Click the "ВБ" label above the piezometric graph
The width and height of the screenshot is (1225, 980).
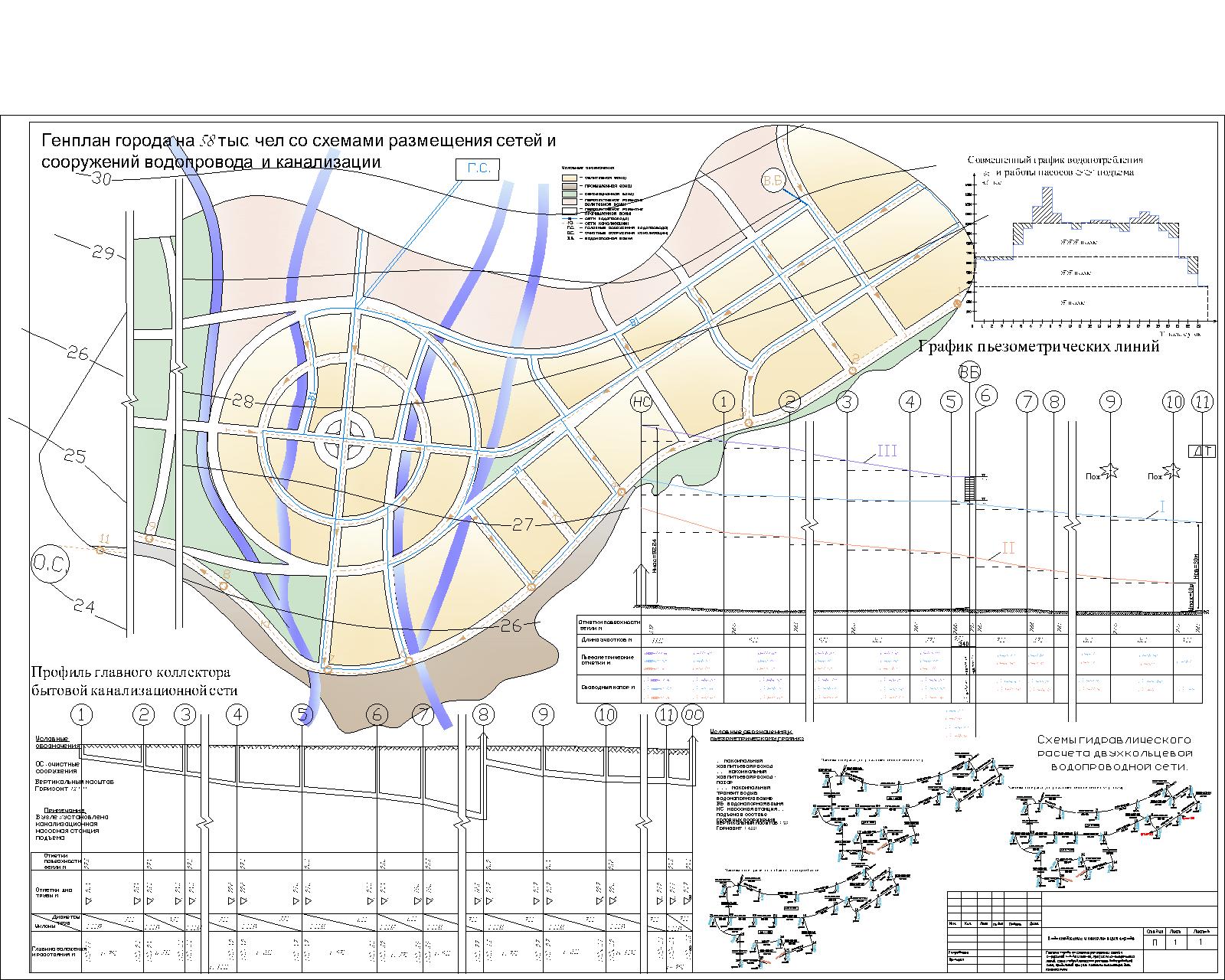tap(969, 373)
